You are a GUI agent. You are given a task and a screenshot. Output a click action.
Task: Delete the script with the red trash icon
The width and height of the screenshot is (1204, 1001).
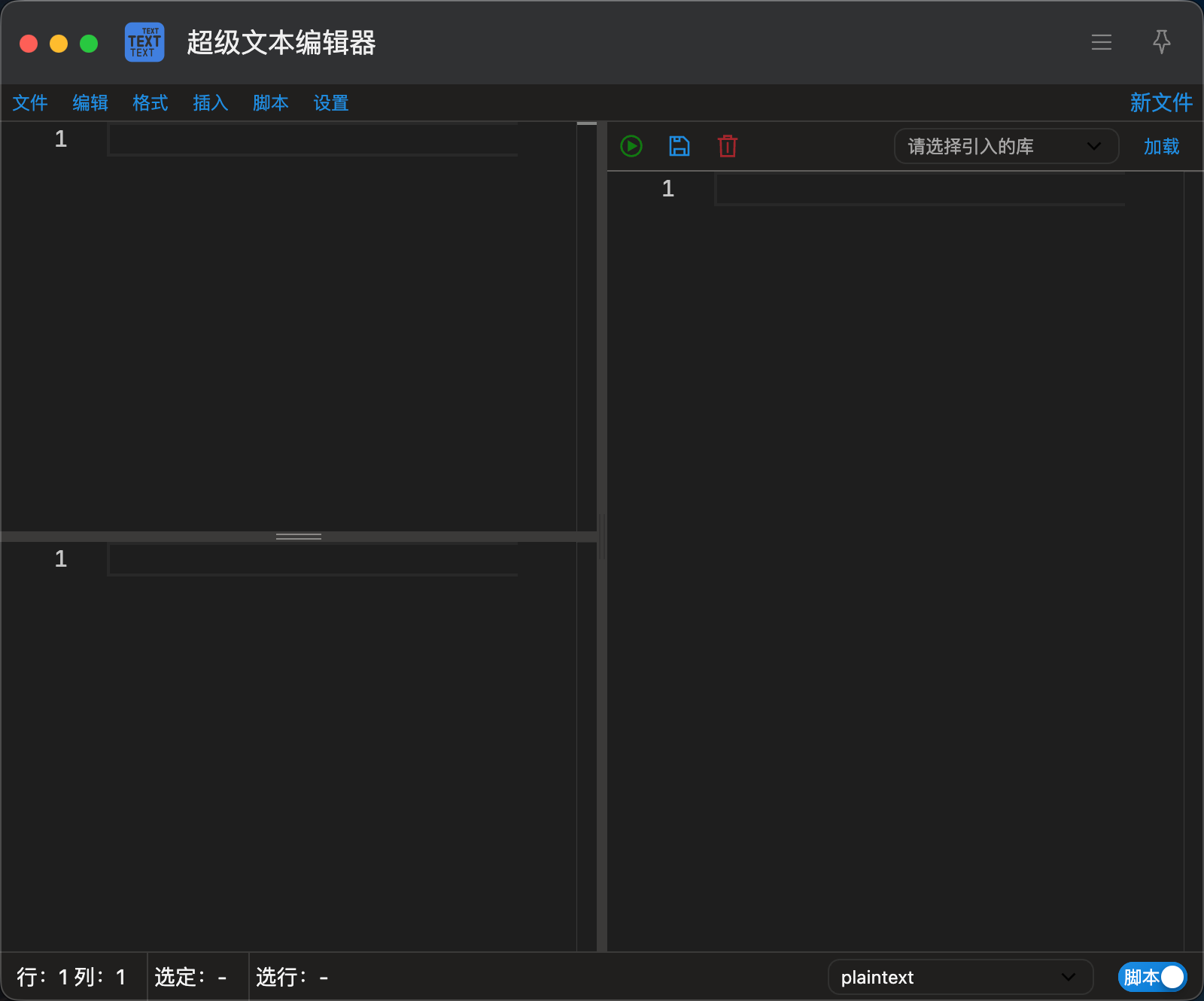coord(728,146)
